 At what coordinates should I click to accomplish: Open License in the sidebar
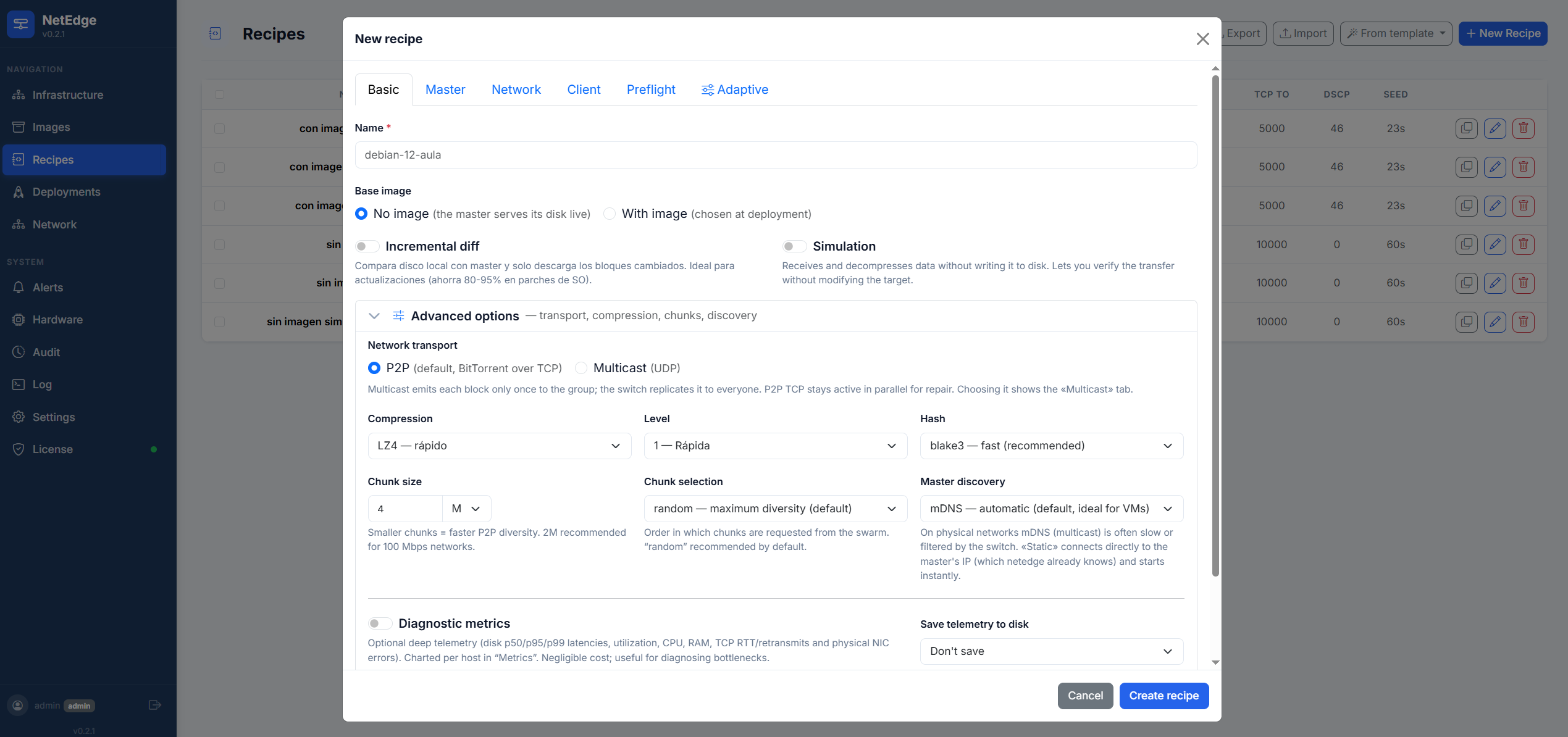85,449
